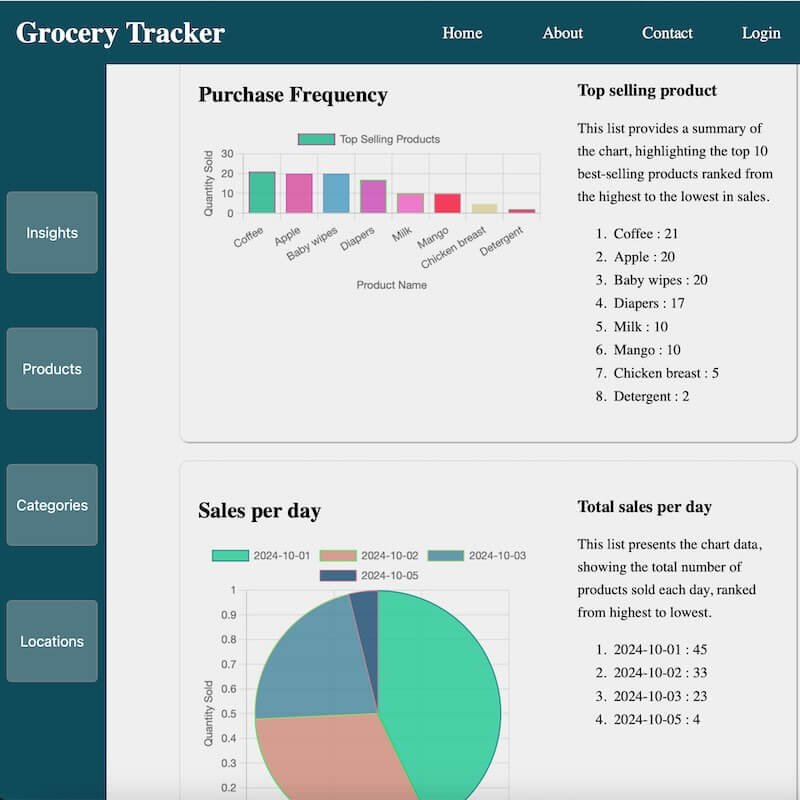Select the '2024-10-02 : 33' list entry
This screenshot has height=800, width=800.
click(660, 672)
